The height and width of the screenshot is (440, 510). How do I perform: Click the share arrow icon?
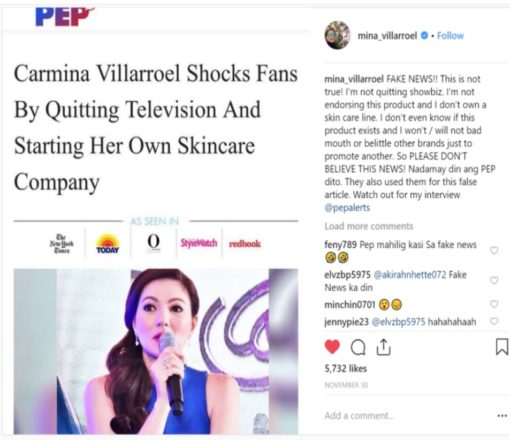coord(383,347)
